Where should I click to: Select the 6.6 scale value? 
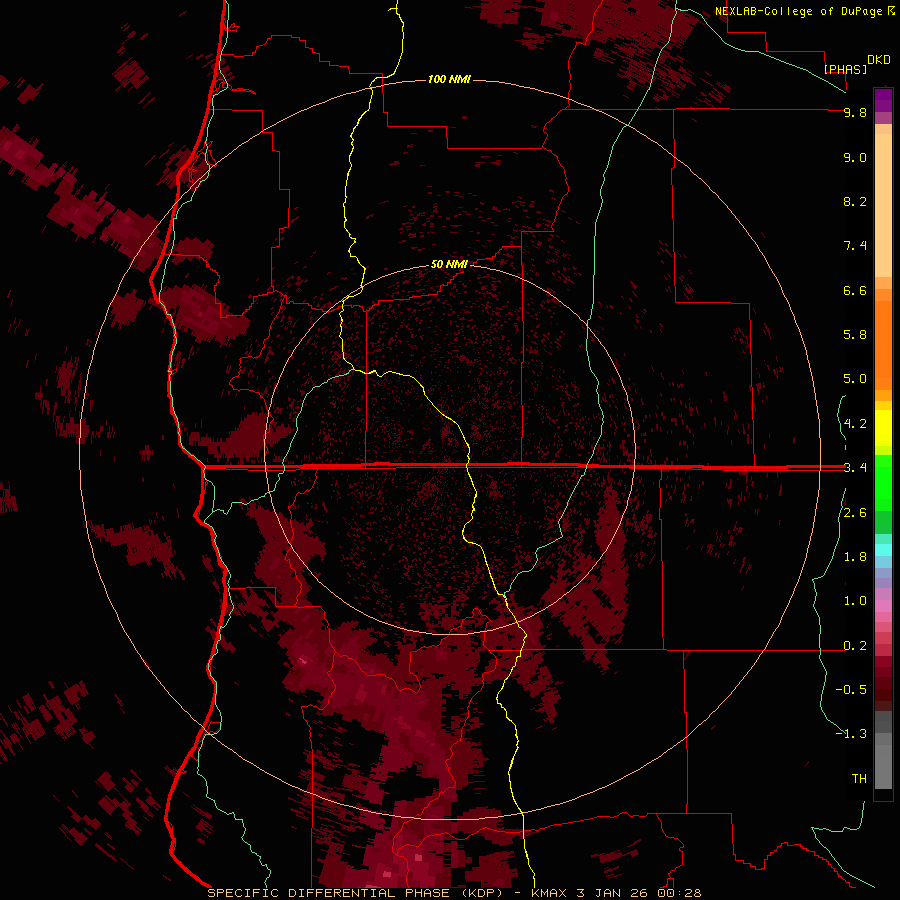click(x=855, y=290)
